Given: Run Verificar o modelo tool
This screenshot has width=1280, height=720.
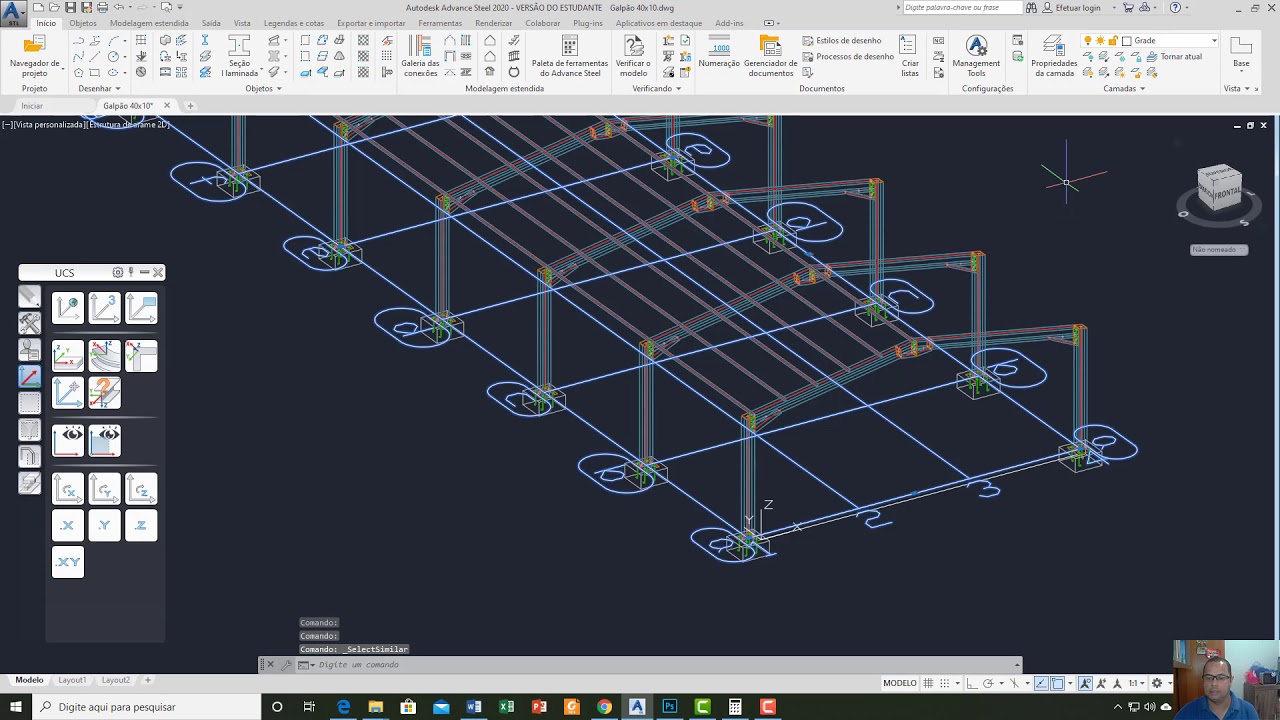Looking at the screenshot, I should (633, 56).
